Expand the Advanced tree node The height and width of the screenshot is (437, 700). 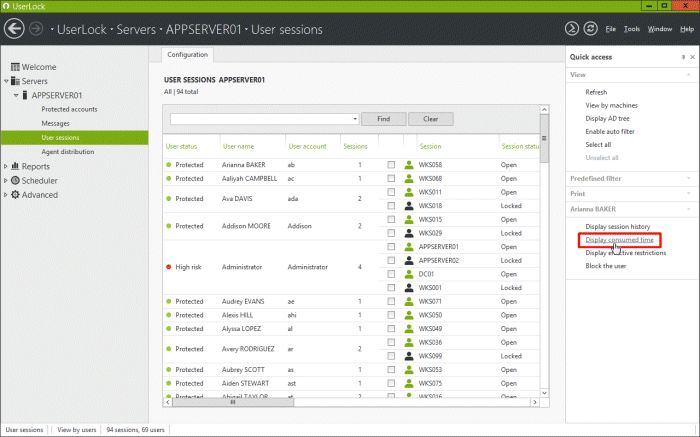click(6, 195)
